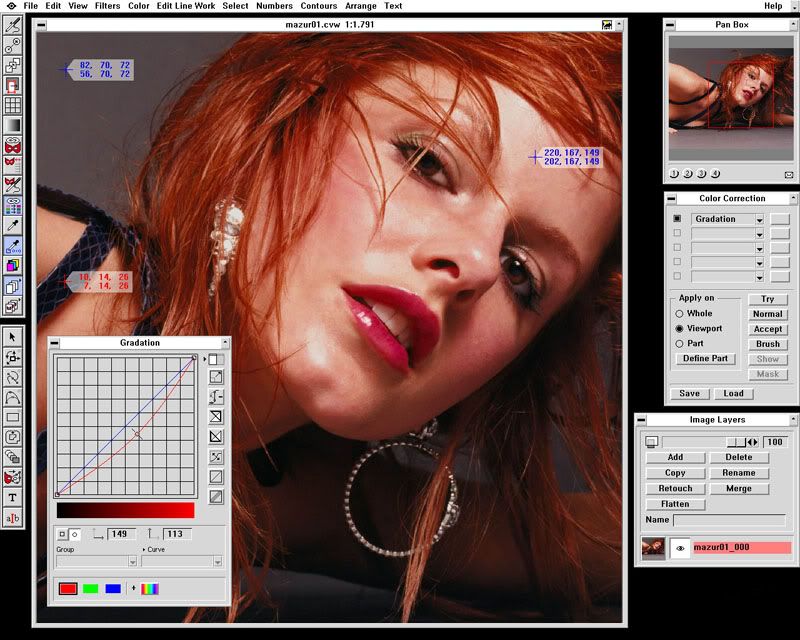Select the a|b text edit tool
Viewport: 800px width, 640px height.
click(13, 518)
